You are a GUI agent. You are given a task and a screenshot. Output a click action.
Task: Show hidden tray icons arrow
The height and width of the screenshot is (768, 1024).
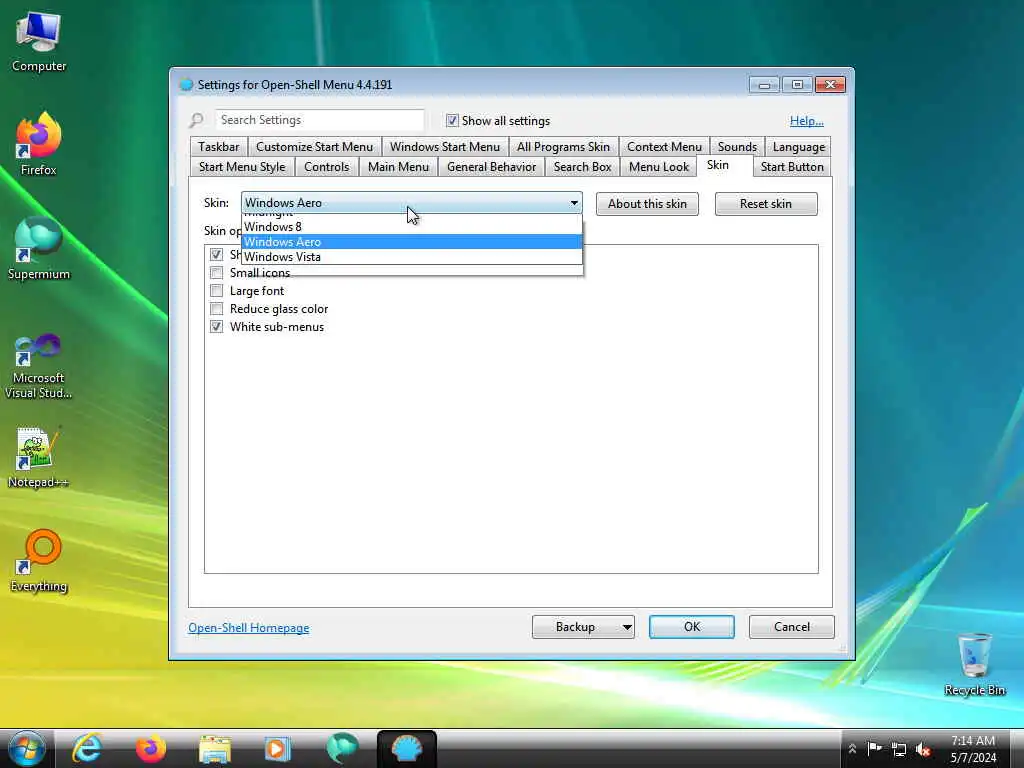tap(852, 749)
